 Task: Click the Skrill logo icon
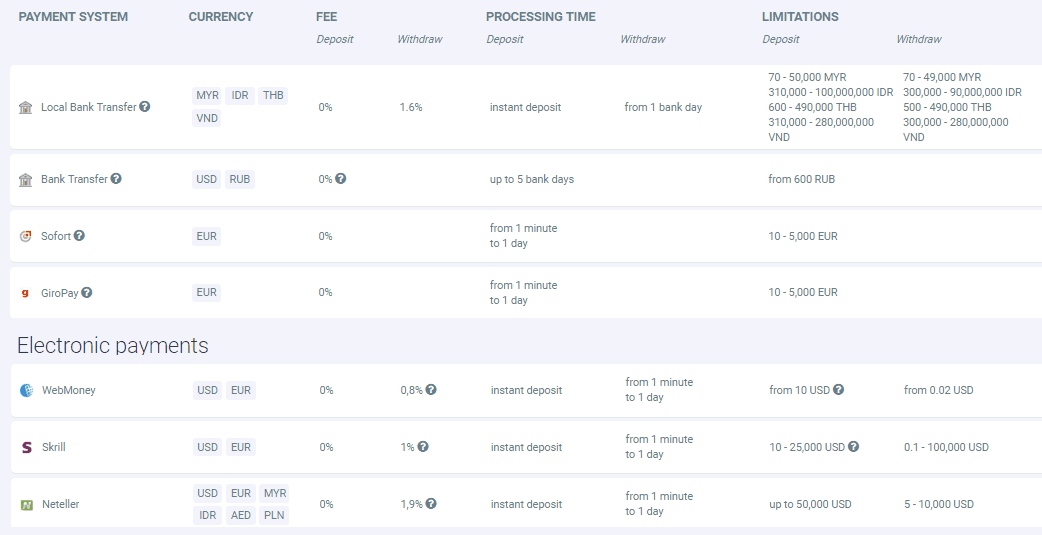(26, 447)
